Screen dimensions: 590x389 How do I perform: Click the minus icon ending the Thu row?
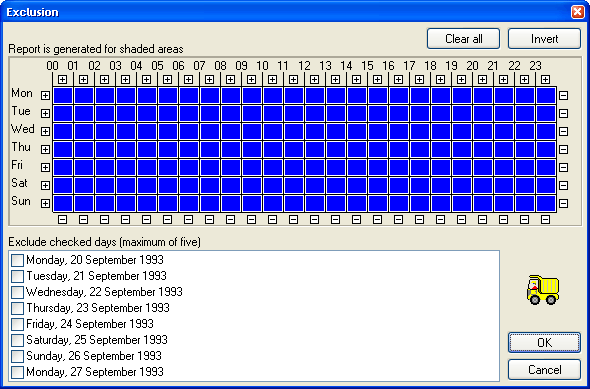563,149
